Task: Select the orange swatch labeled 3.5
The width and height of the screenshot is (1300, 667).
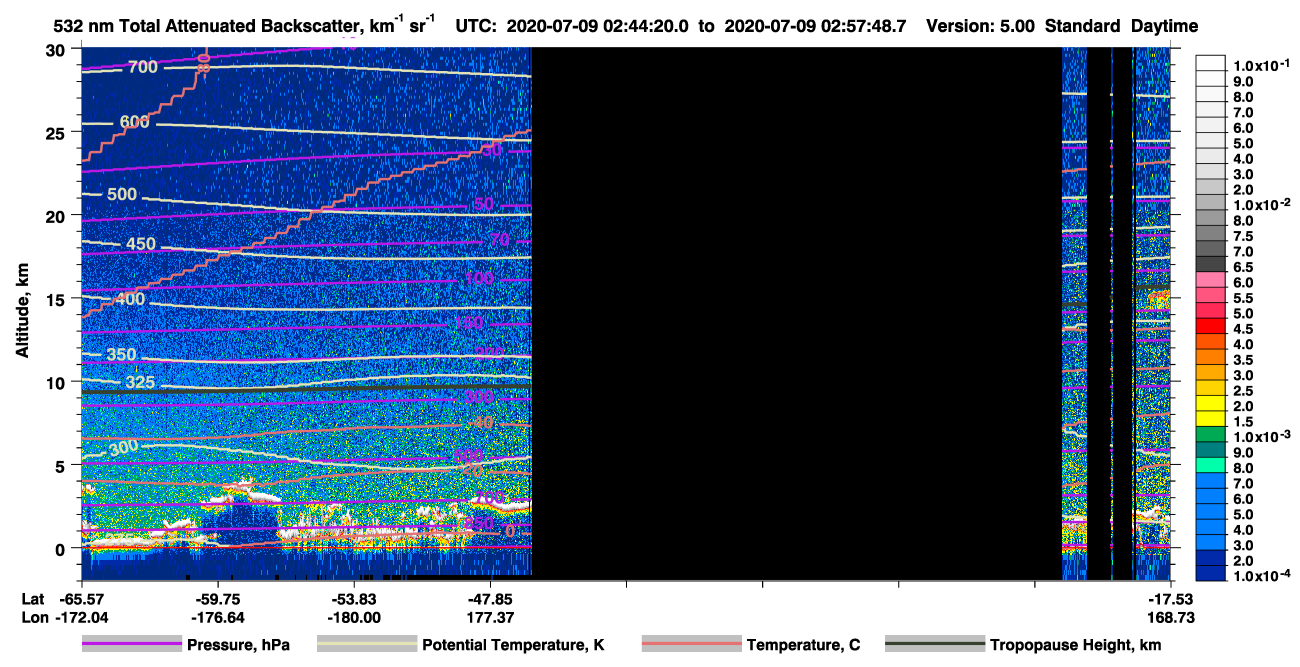Action: point(1211,357)
